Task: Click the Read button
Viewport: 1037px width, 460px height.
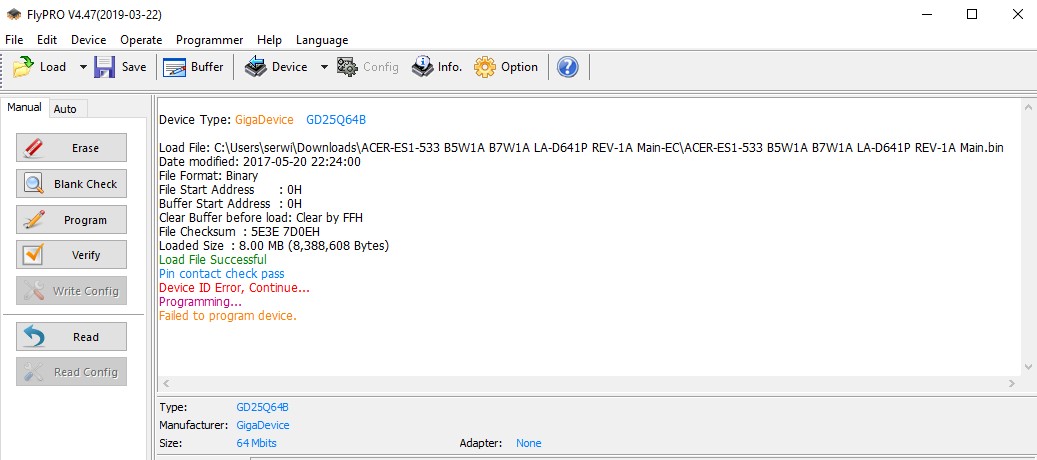Action: (71, 336)
